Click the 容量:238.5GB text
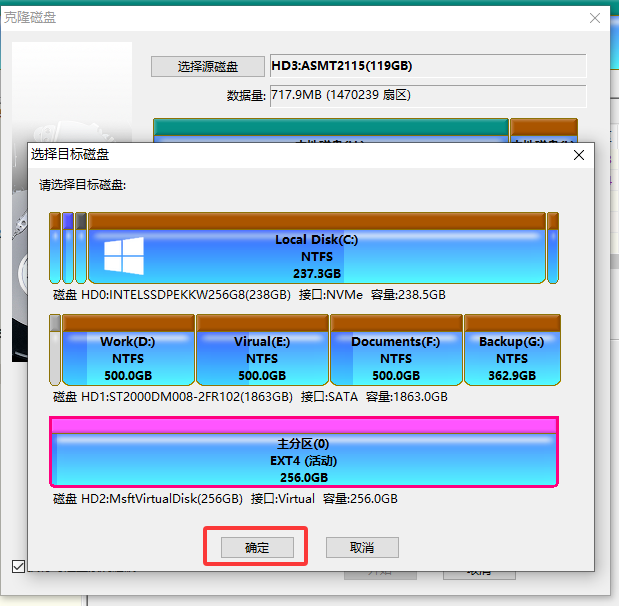This screenshot has height=606, width=619. pyautogui.click(x=408, y=295)
